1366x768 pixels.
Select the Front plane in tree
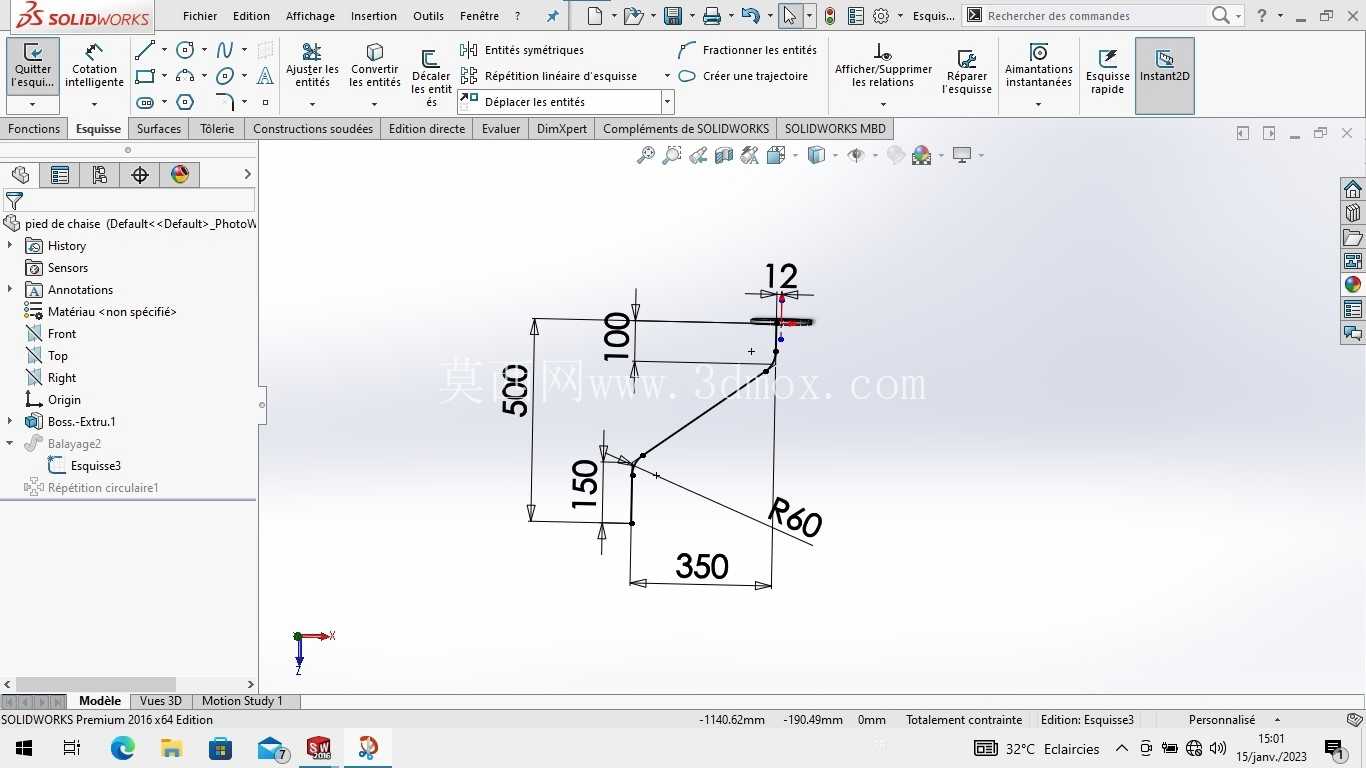62,334
